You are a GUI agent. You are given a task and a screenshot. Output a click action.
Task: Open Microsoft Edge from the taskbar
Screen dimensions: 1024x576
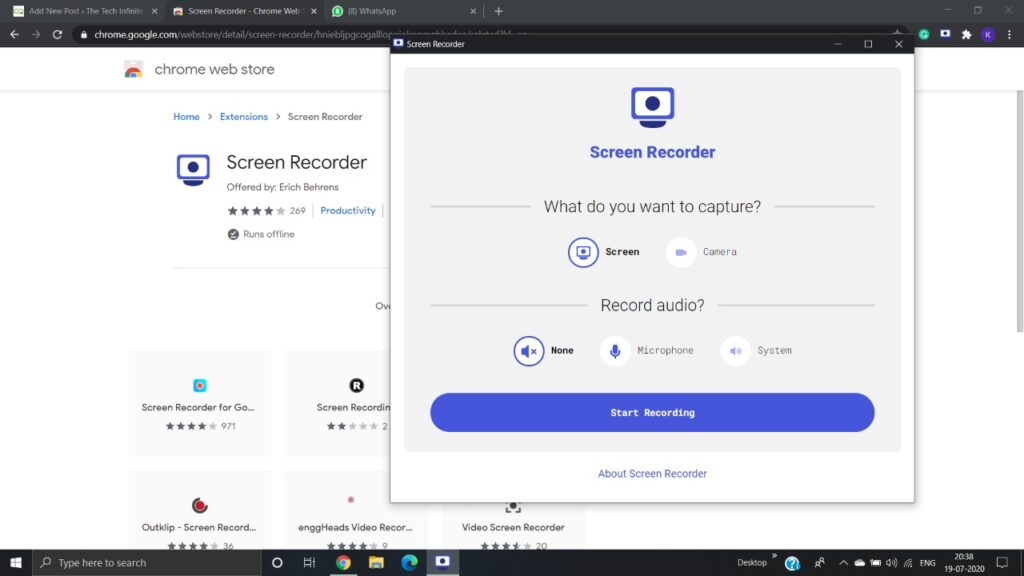(409, 562)
